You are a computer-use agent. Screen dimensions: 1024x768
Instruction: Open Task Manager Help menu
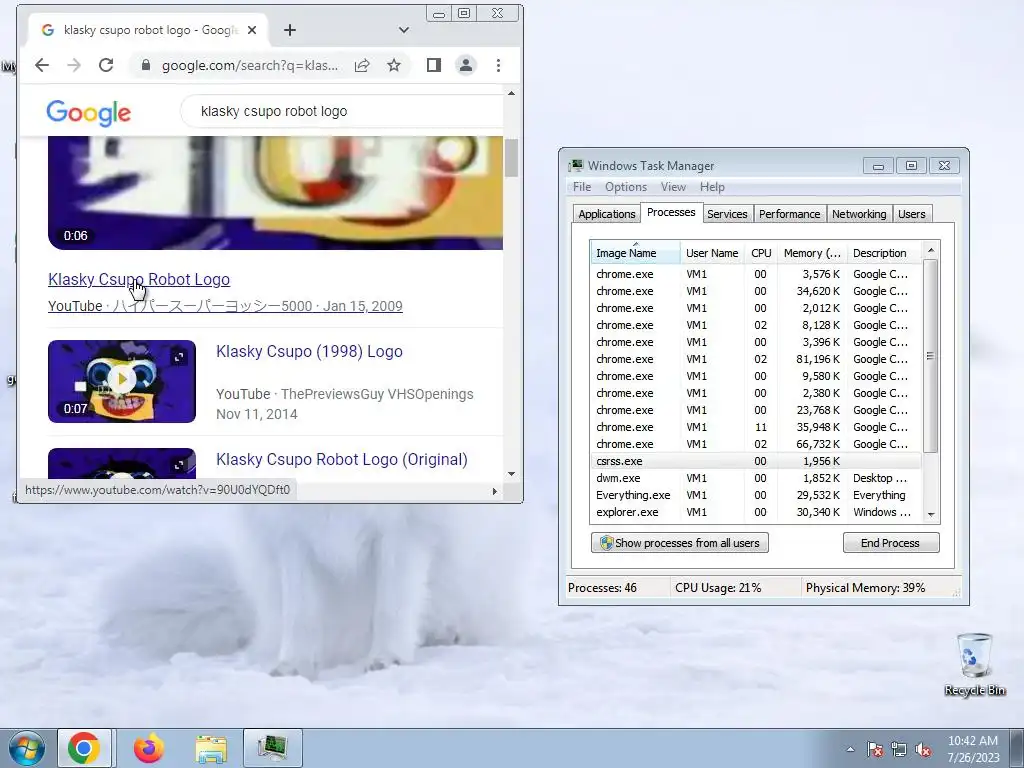(x=712, y=187)
